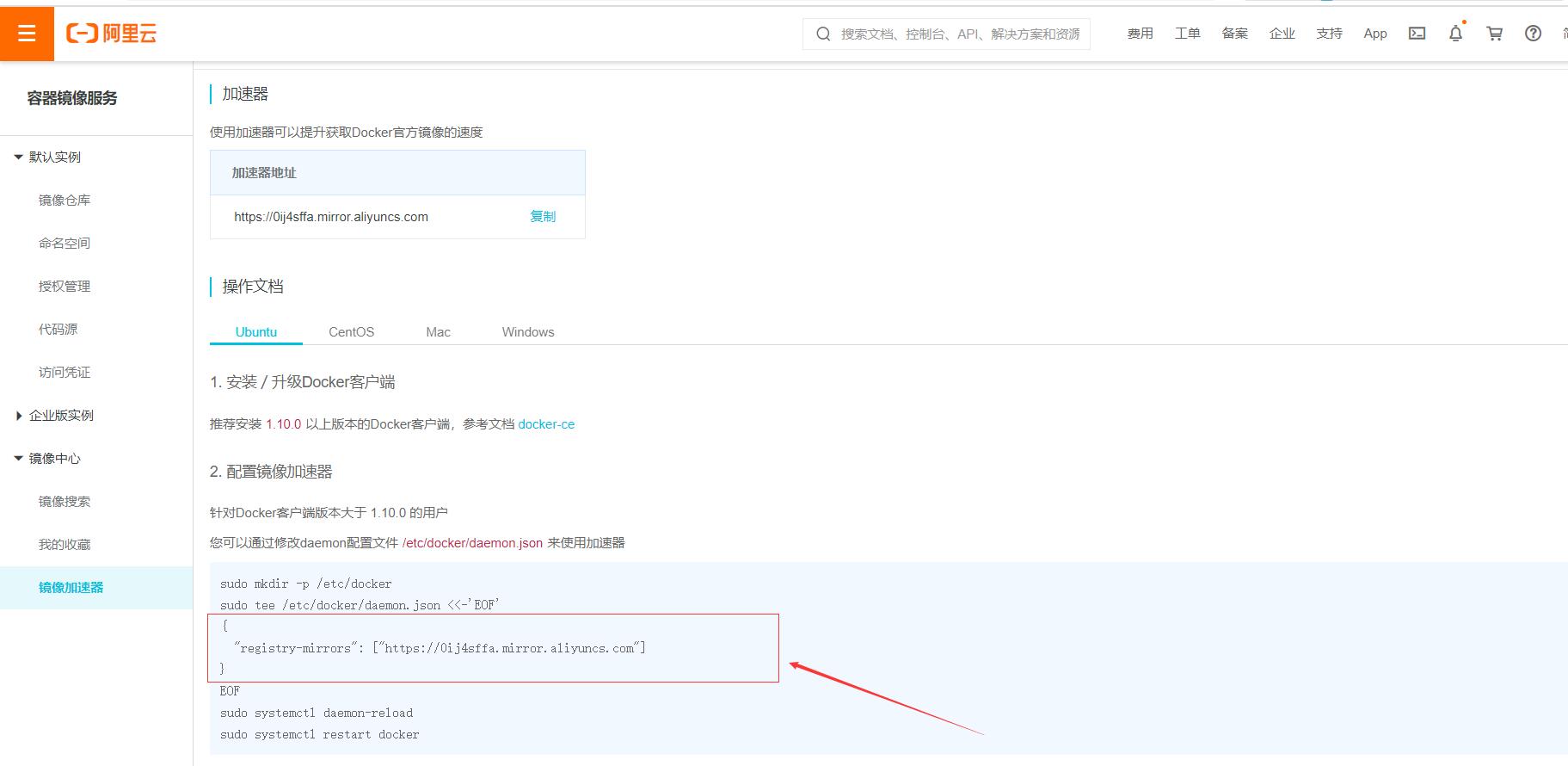
Task: Click the 1.10.0 version text in step 1
Action: coord(284,423)
